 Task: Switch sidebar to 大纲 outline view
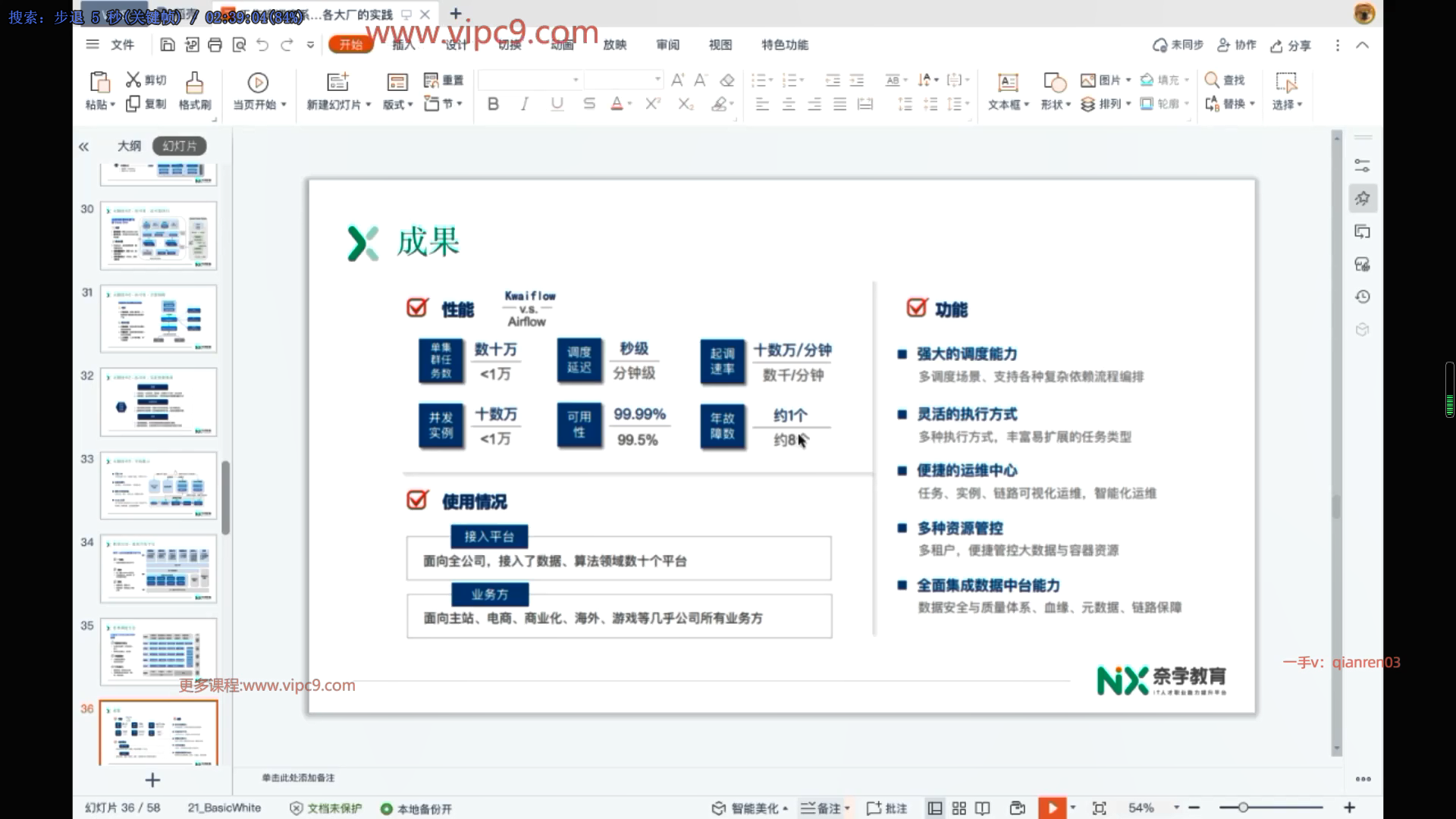[129, 146]
